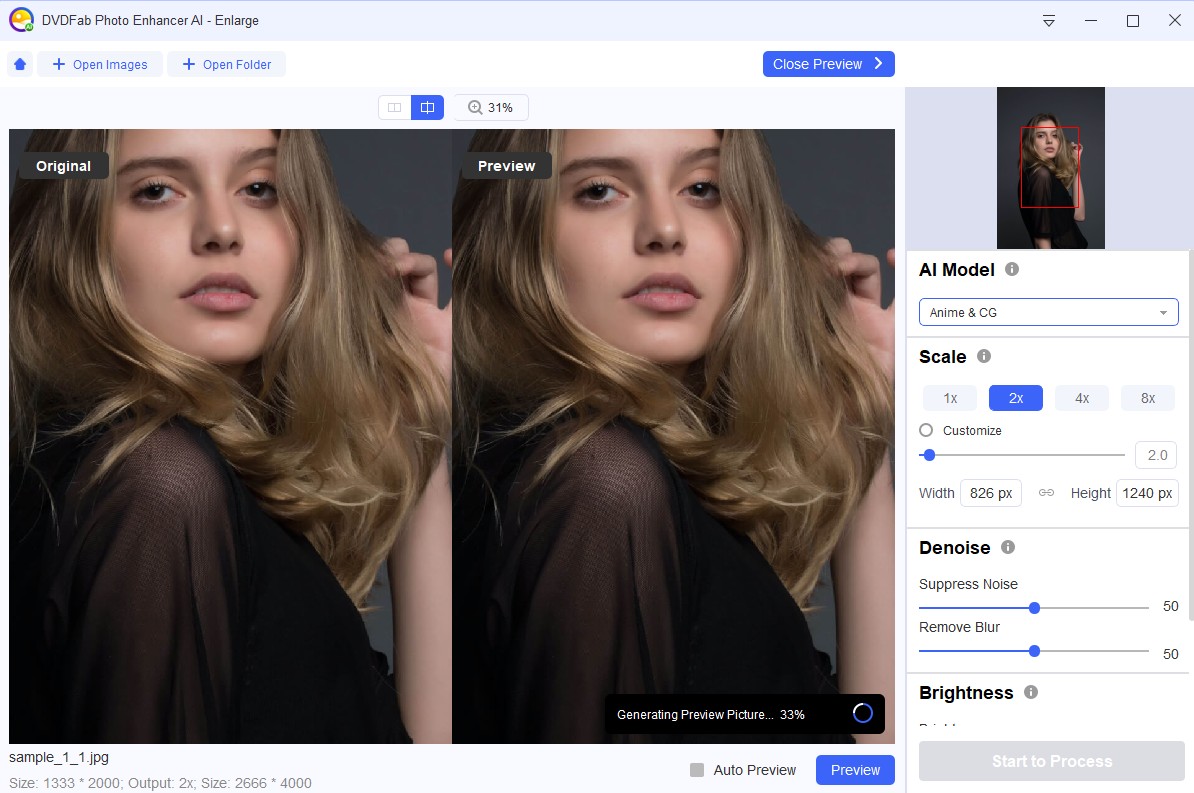Click the Preview label on right image
Screen dimensions: 1194x793
pyautogui.click(x=506, y=166)
